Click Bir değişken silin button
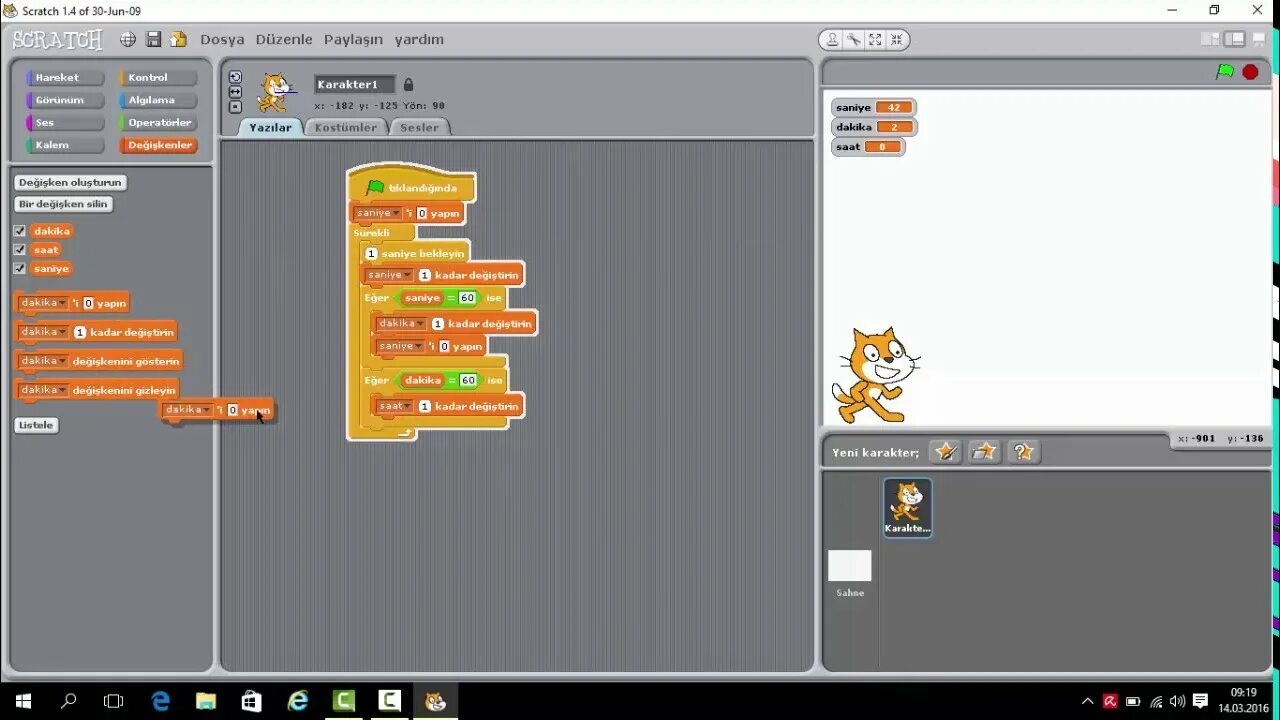 (x=63, y=204)
